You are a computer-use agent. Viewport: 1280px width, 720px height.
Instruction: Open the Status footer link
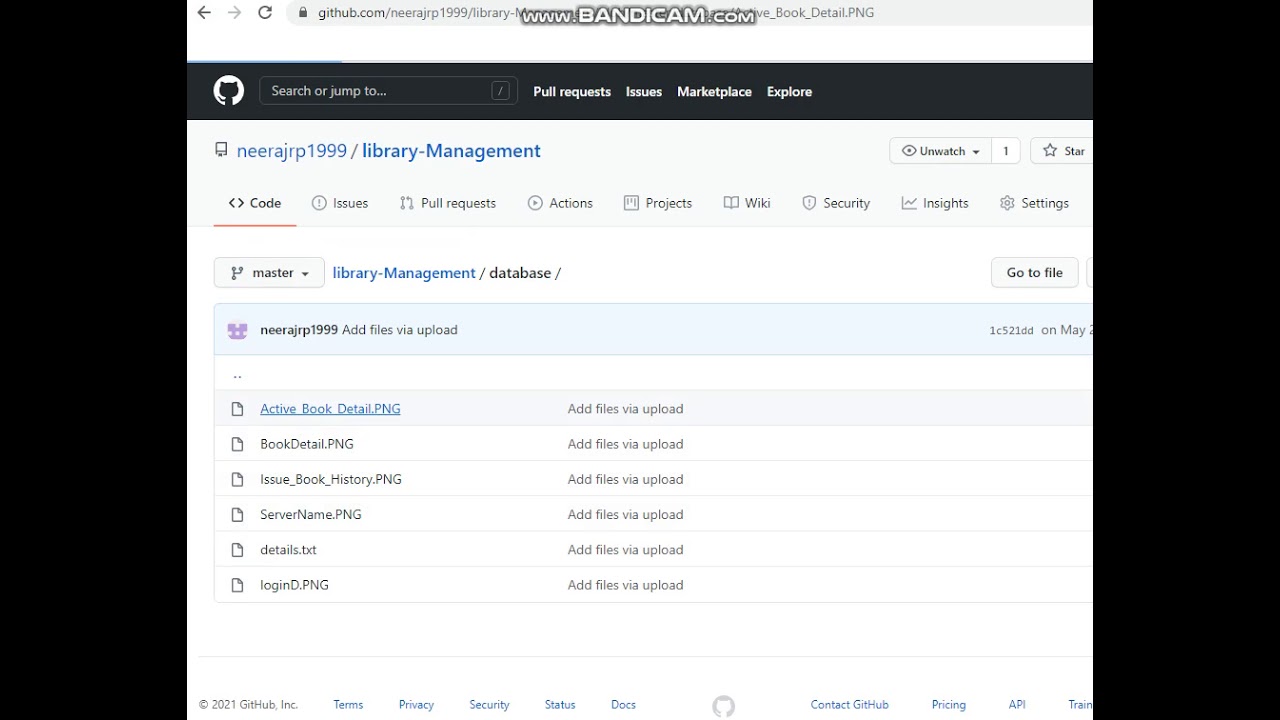click(560, 705)
